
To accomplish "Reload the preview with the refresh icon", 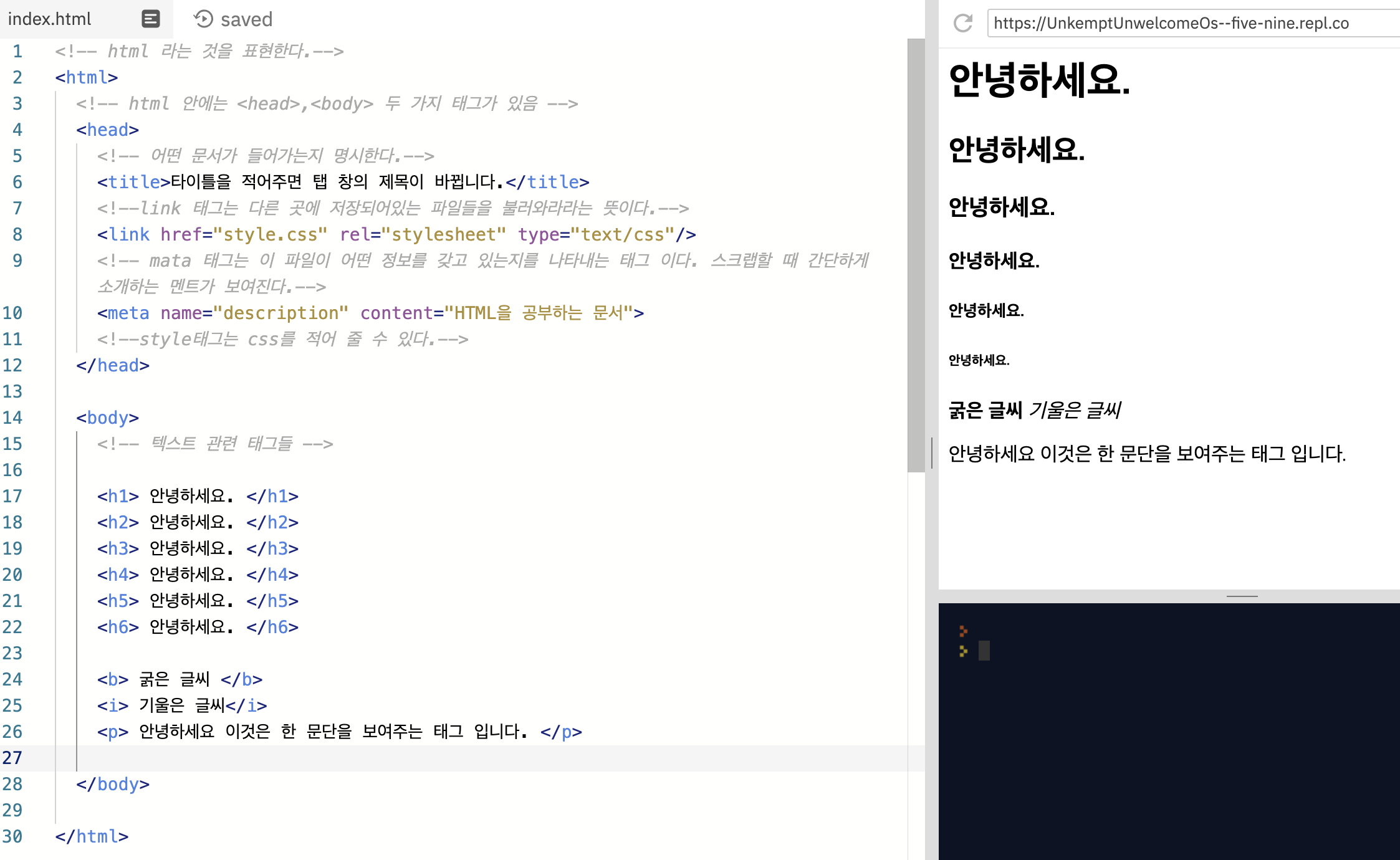I will point(963,24).
